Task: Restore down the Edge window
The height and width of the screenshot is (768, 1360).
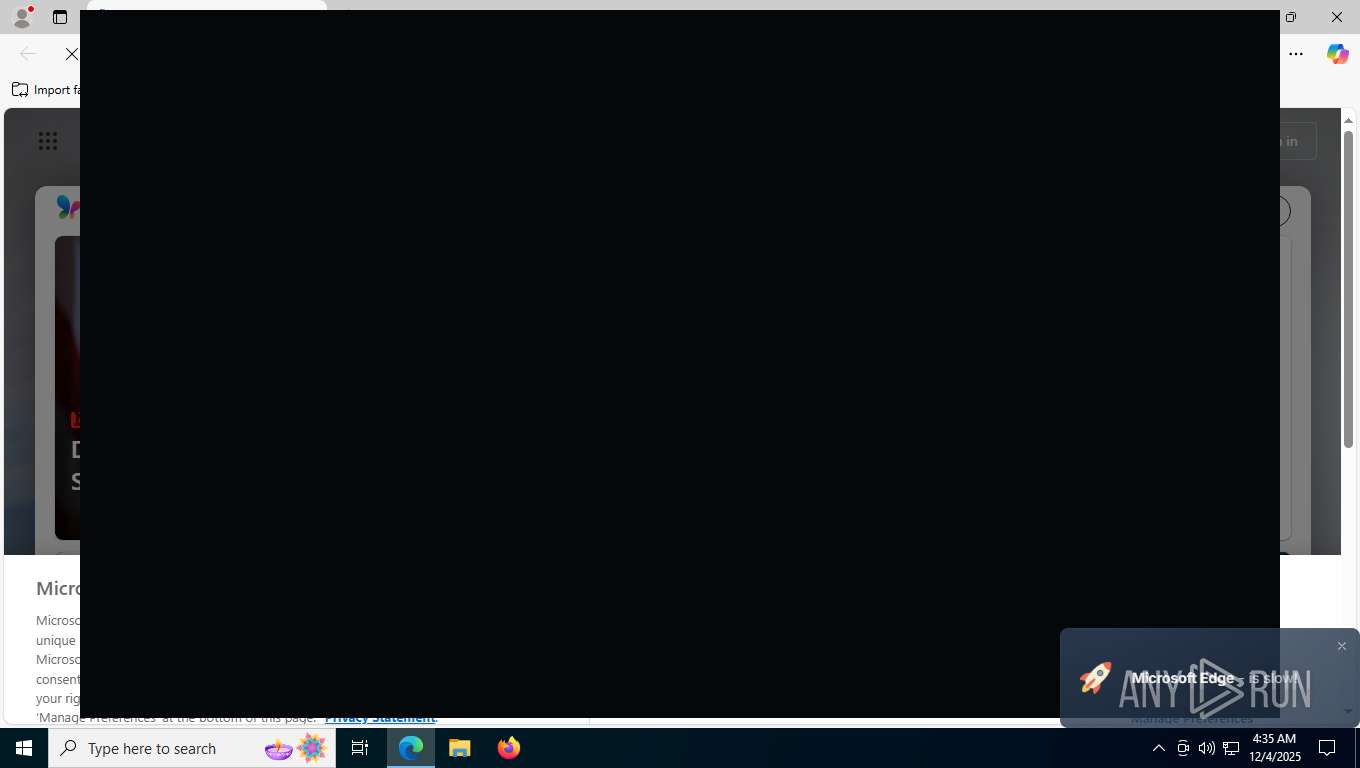Action: (1291, 17)
